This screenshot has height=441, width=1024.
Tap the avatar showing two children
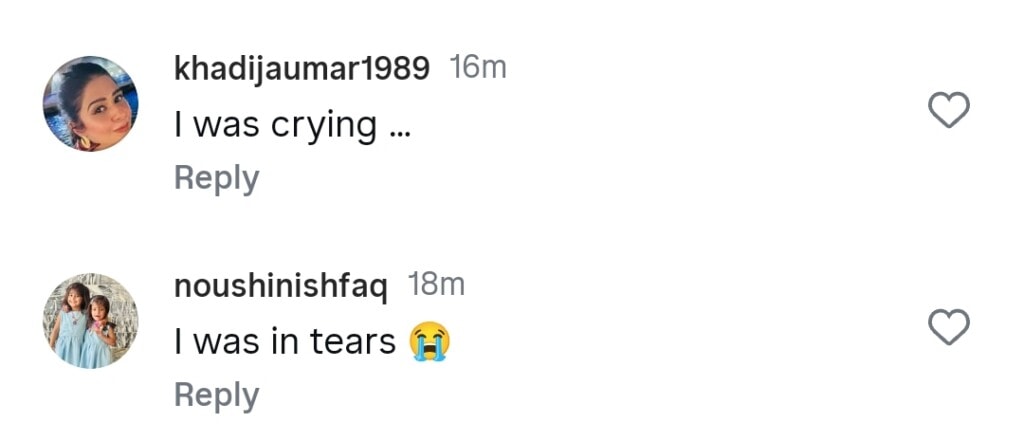[x=90, y=321]
